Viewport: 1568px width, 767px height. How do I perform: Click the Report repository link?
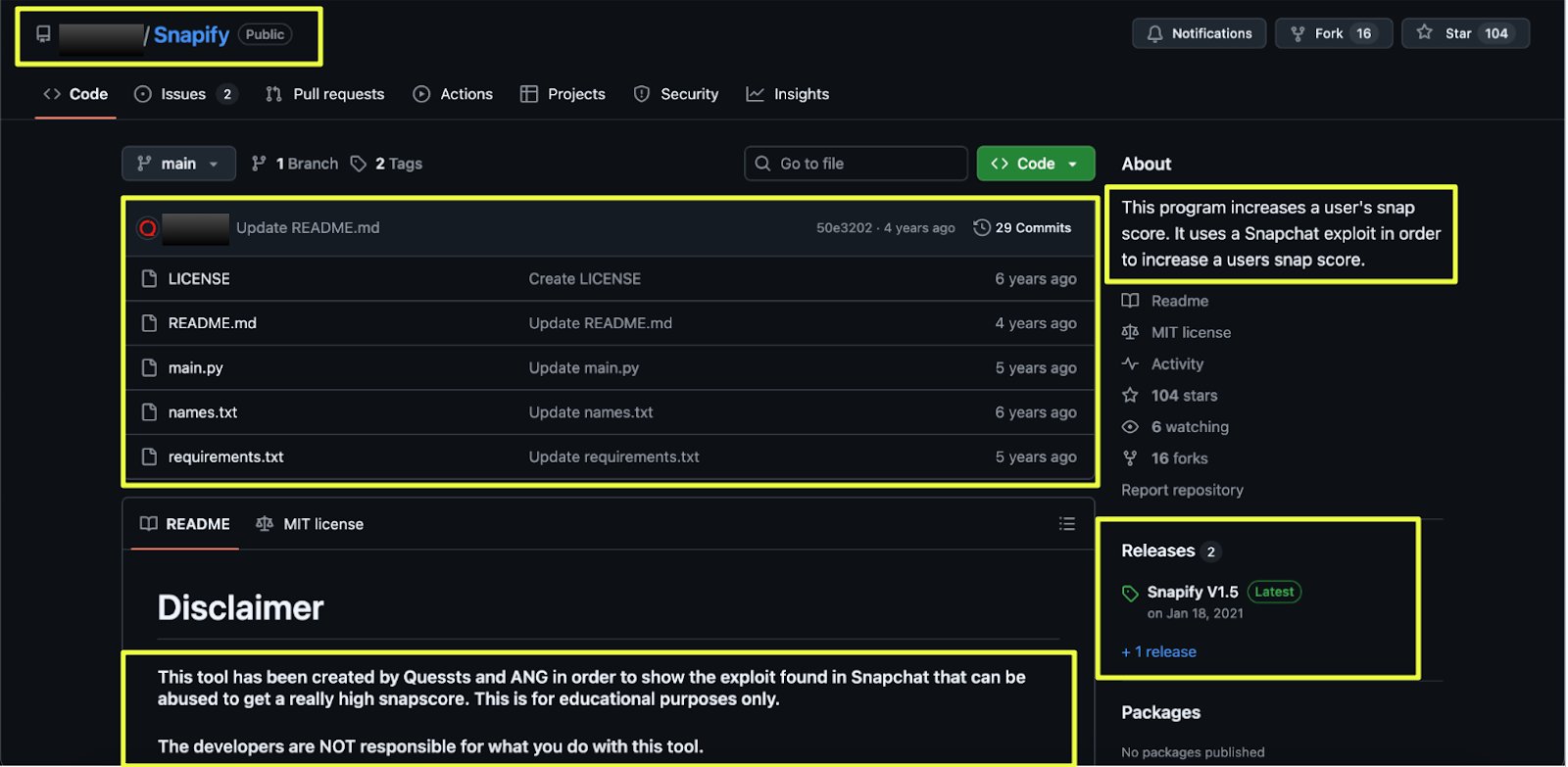coord(1182,490)
